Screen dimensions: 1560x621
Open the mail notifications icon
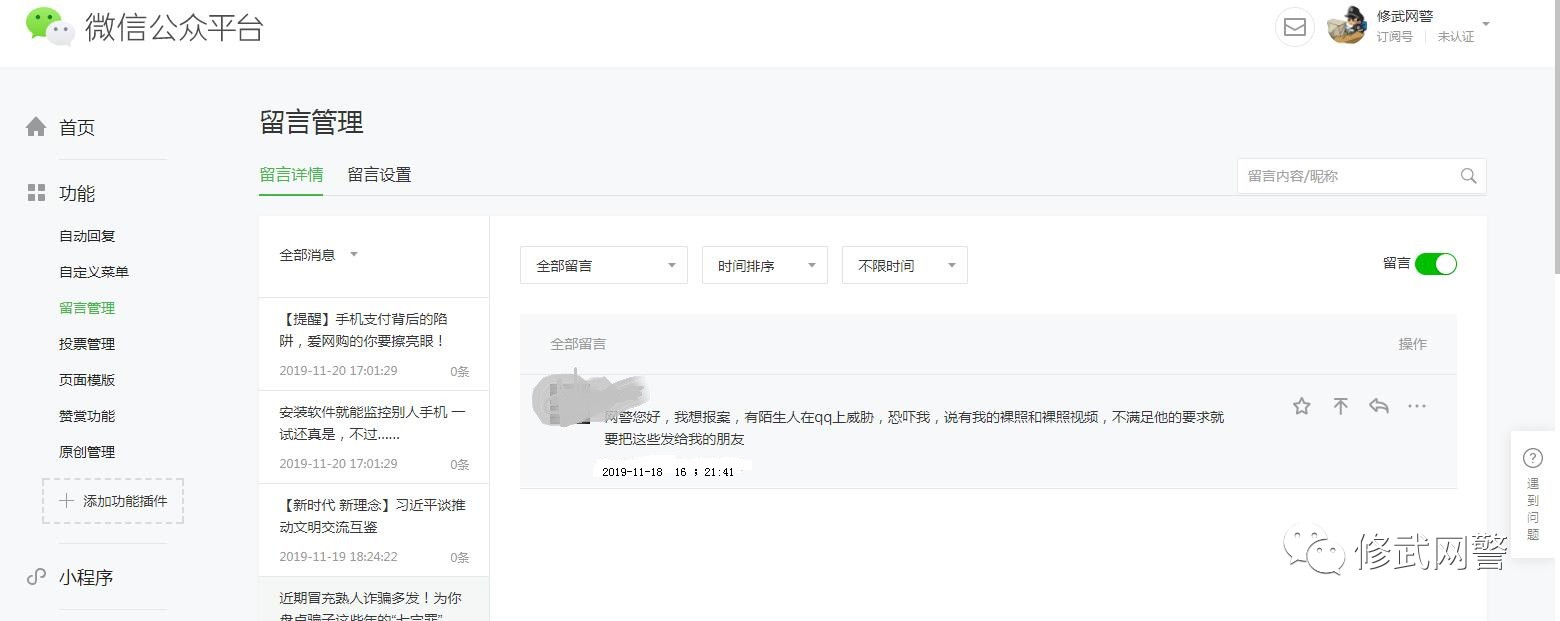coord(1294,27)
